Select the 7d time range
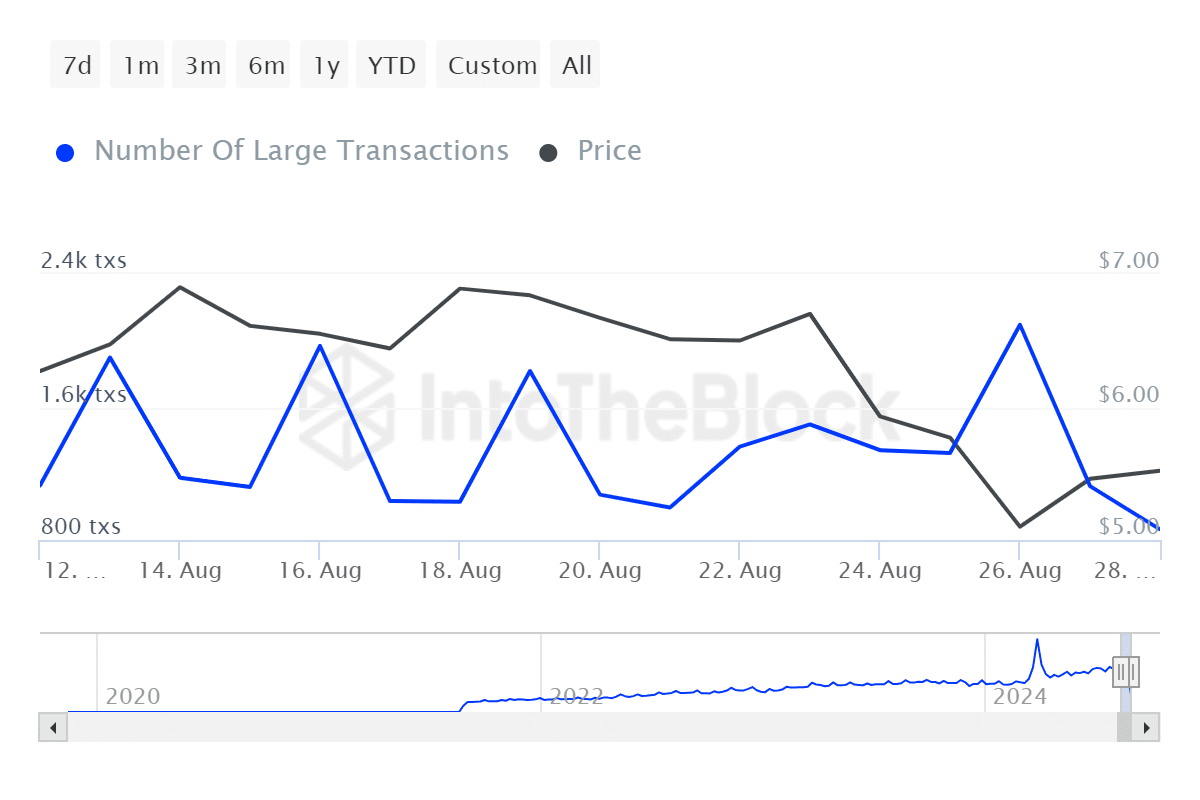 coord(75,64)
